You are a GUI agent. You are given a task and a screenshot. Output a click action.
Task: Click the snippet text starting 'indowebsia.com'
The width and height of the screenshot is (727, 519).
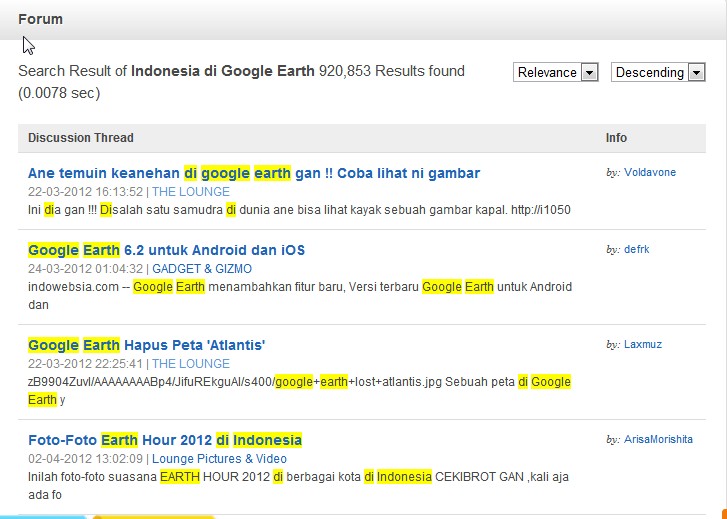300,287
